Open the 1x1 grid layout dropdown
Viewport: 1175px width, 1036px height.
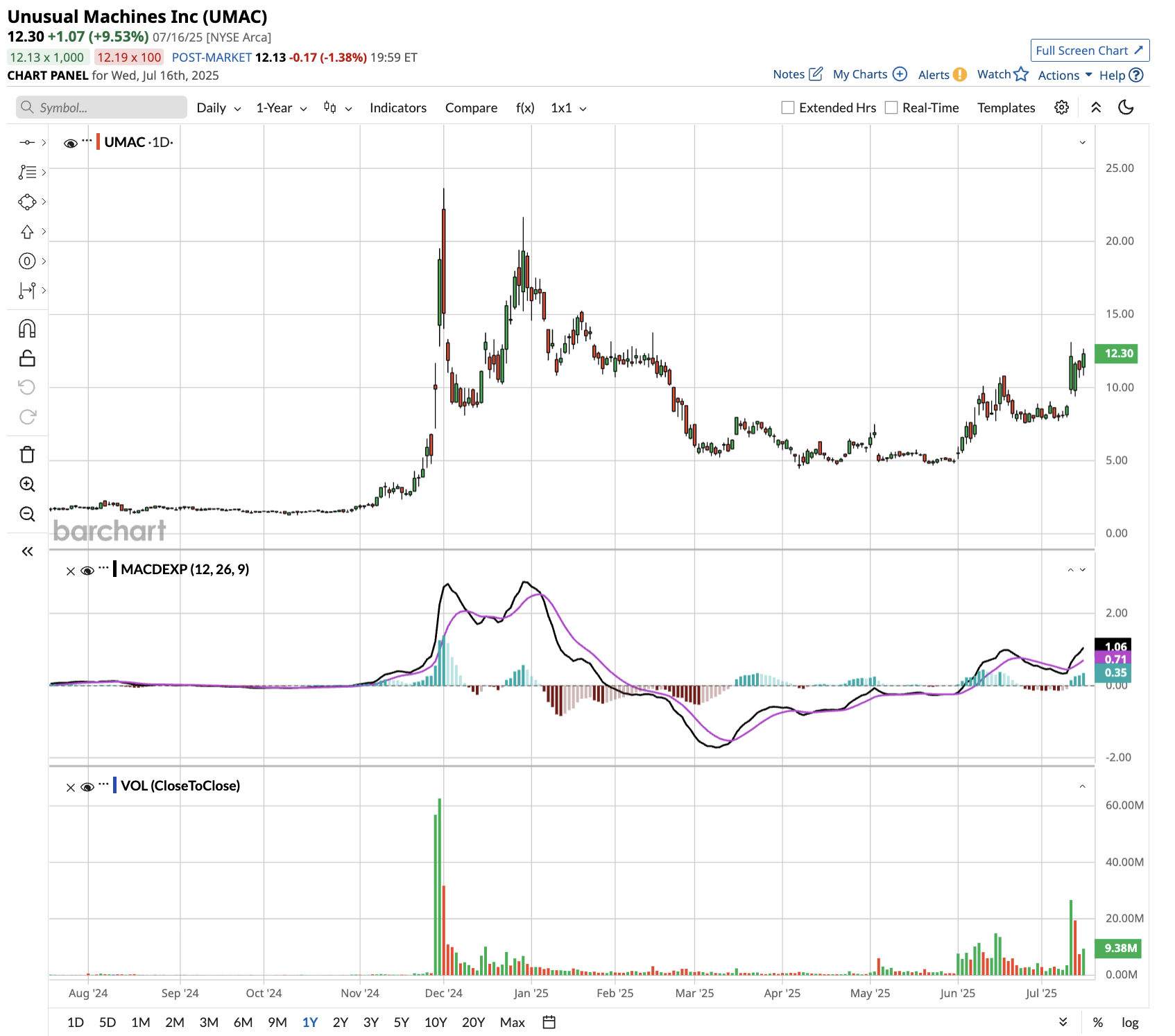tap(569, 107)
